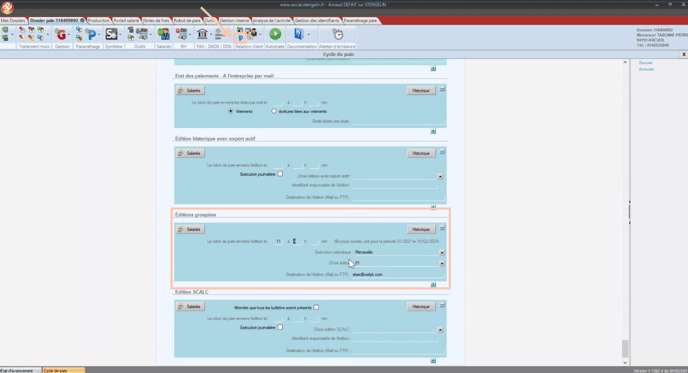The width and height of the screenshot is (688, 373).
Task: Switch to the Robot de paie tab
Action: coord(187,21)
